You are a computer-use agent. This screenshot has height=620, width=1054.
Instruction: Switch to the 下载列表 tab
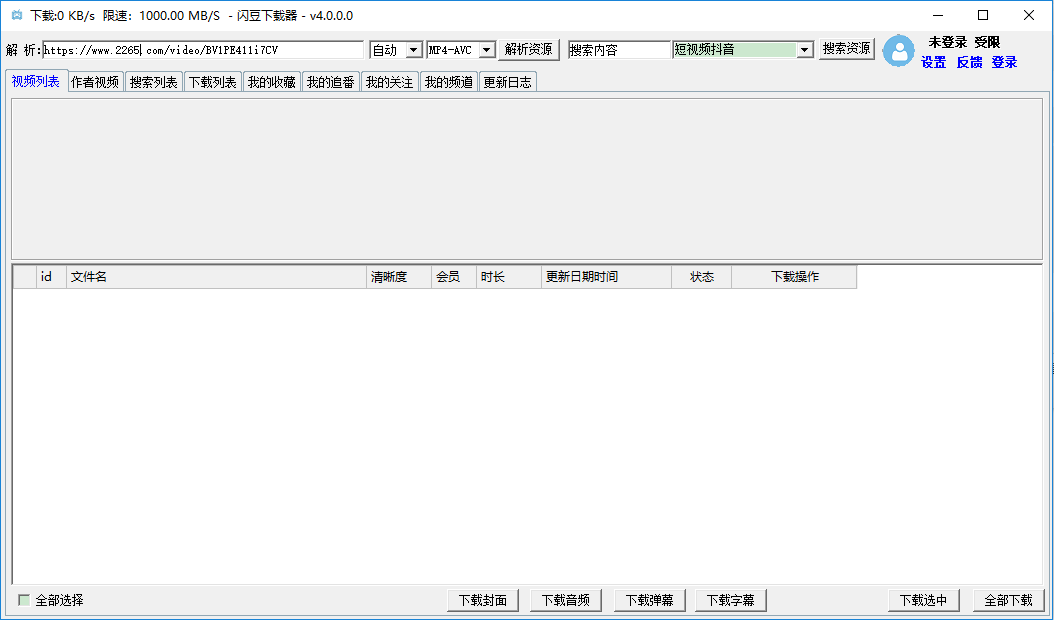point(212,81)
